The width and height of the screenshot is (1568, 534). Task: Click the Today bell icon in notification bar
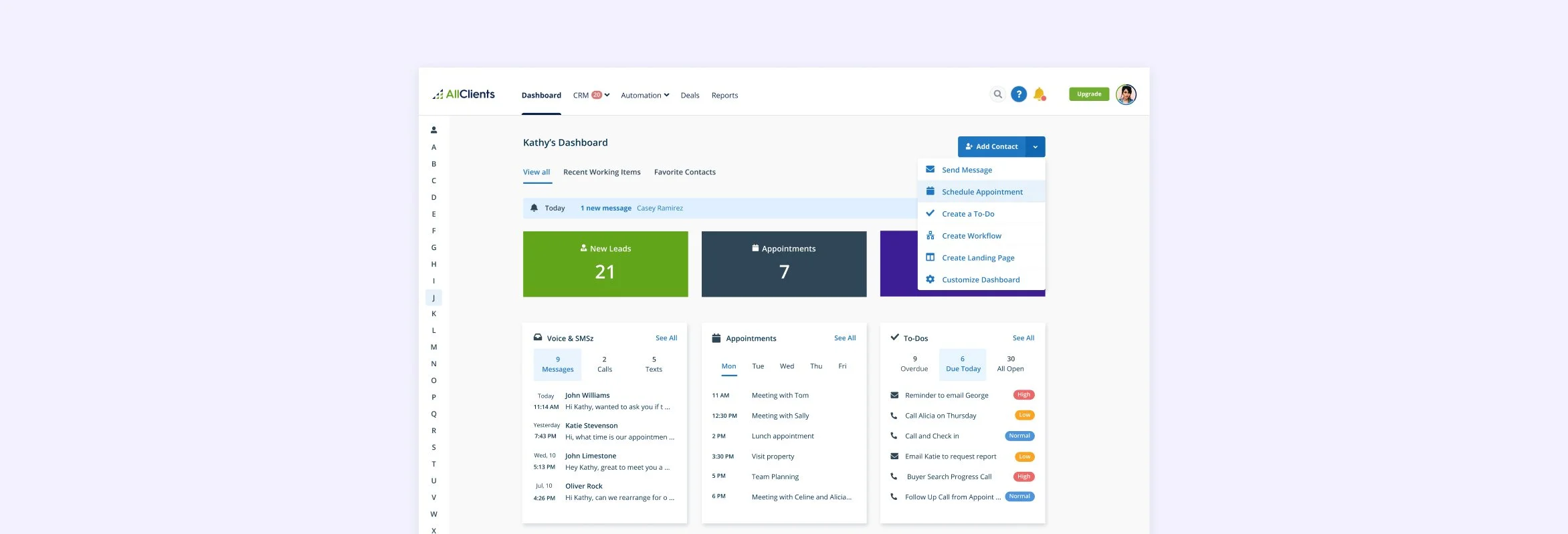click(x=534, y=208)
